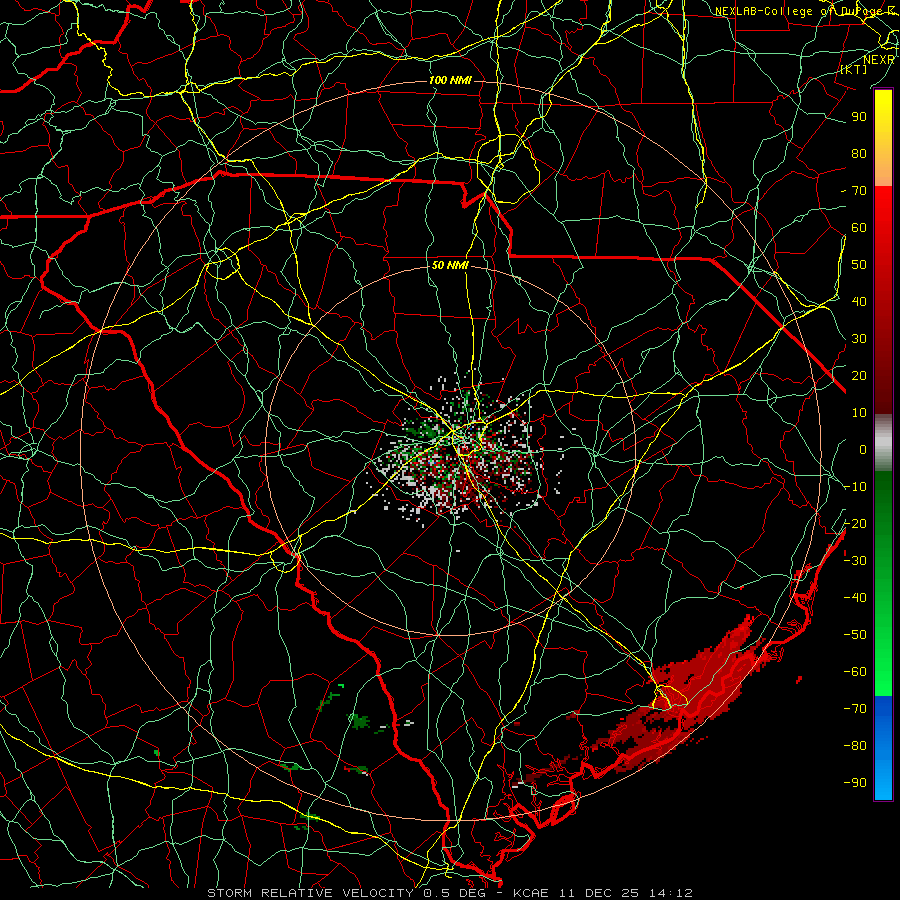
Task: Click the [KT] units label above the color bar
Action: (854, 69)
